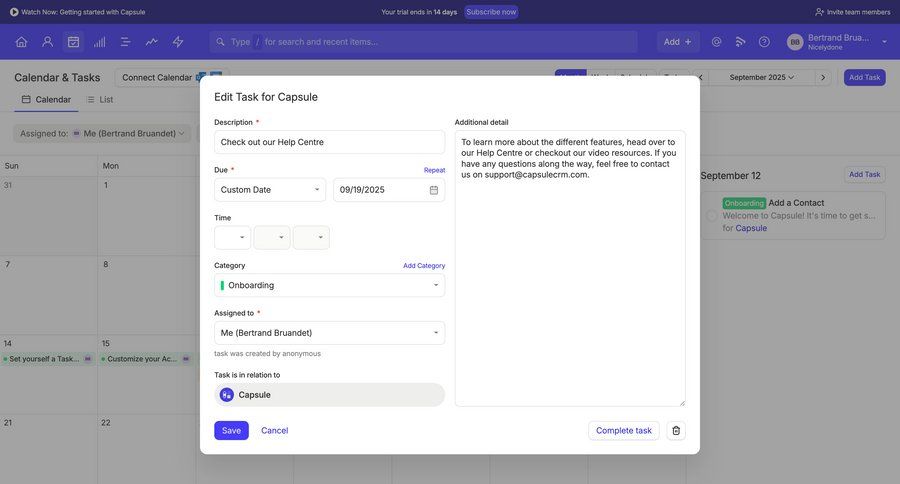
Task: Open the Sales Pipeline bar chart icon
Action: tap(99, 42)
